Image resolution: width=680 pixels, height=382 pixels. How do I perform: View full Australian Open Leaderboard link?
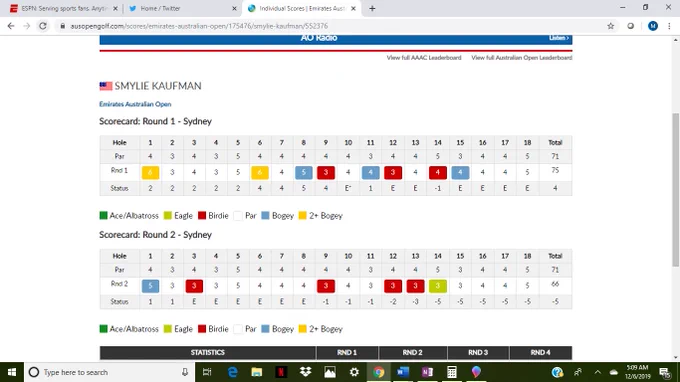(522, 58)
